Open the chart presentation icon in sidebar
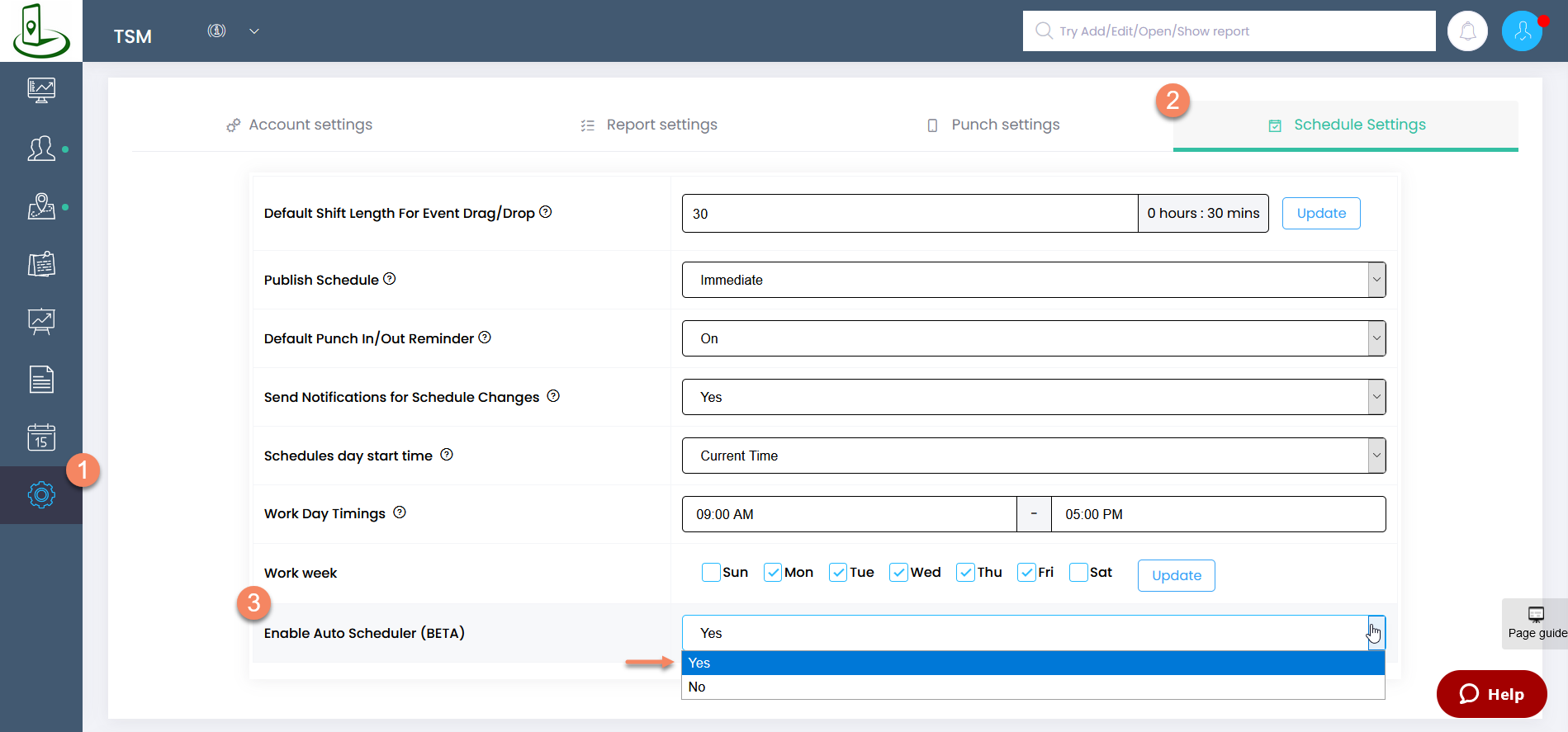1568x732 pixels. click(x=41, y=322)
